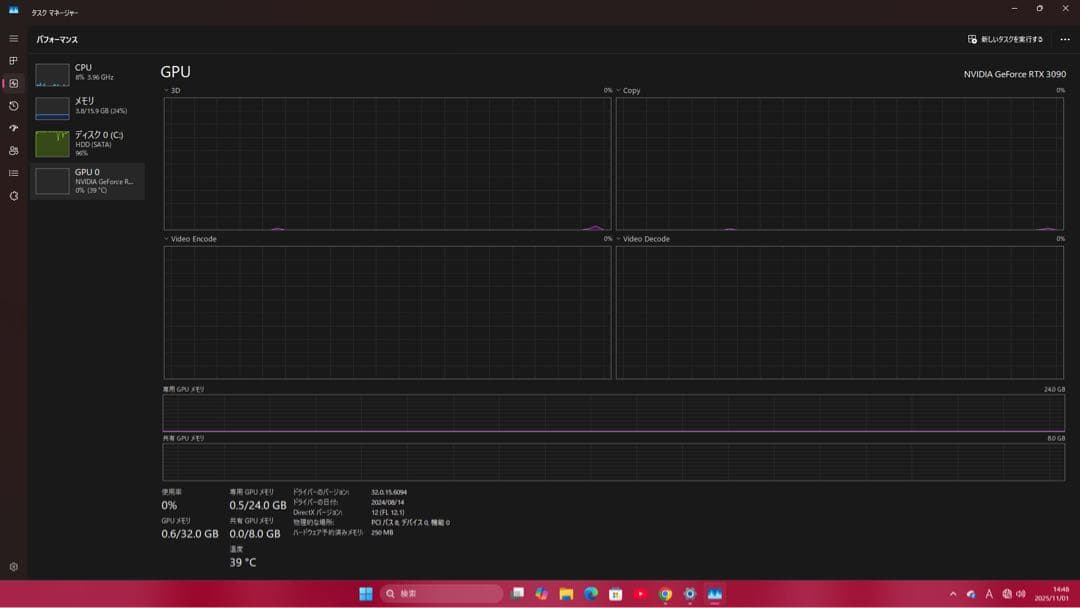Open Microsoft Edge from the taskbar
The height and width of the screenshot is (608, 1080).
point(592,593)
